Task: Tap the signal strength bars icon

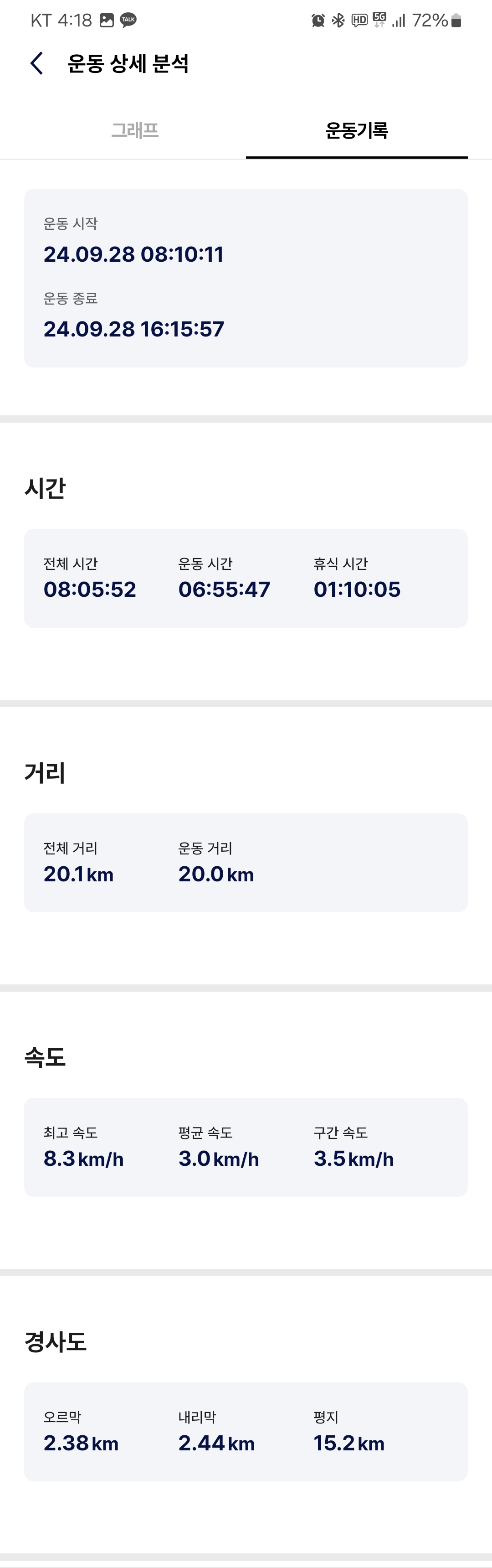Action: 399,21
